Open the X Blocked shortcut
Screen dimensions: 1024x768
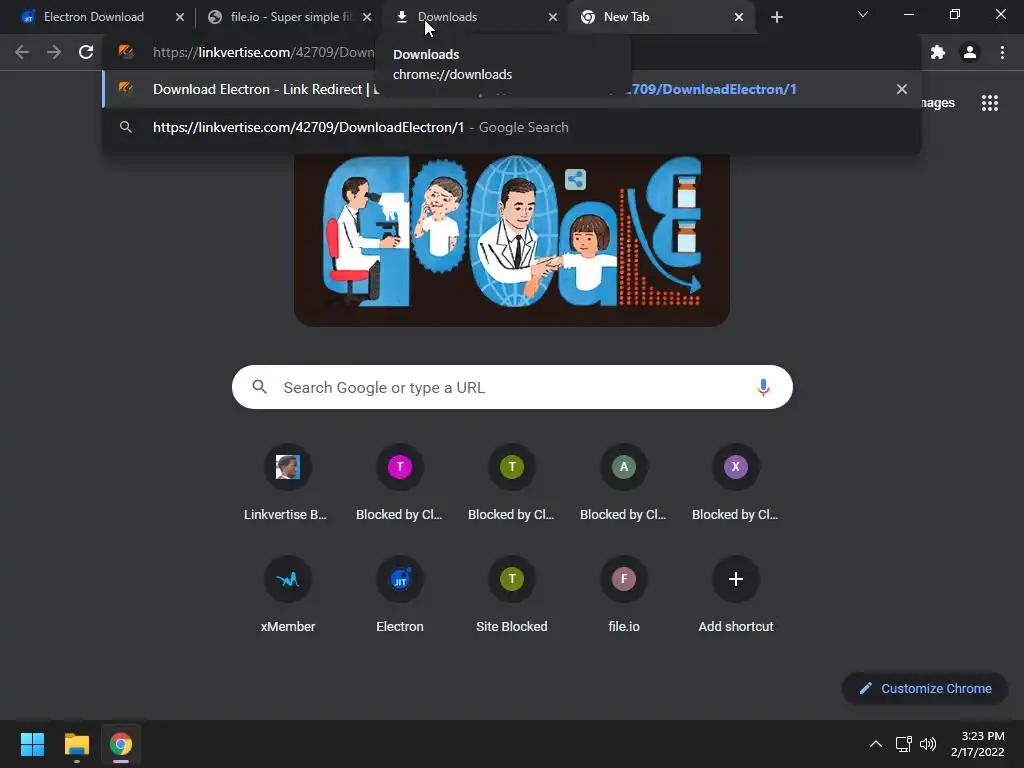pyautogui.click(x=735, y=483)
